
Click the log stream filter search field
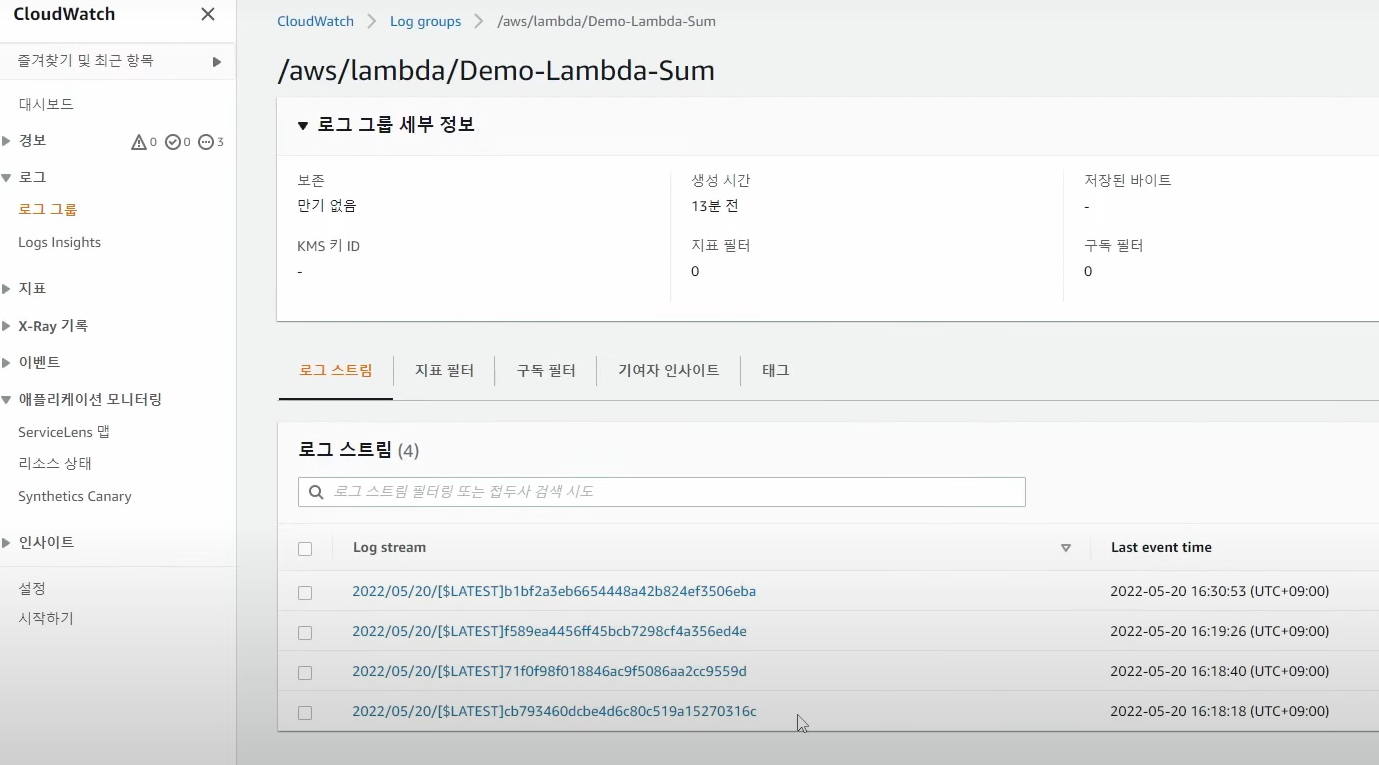tap(662, 492)
